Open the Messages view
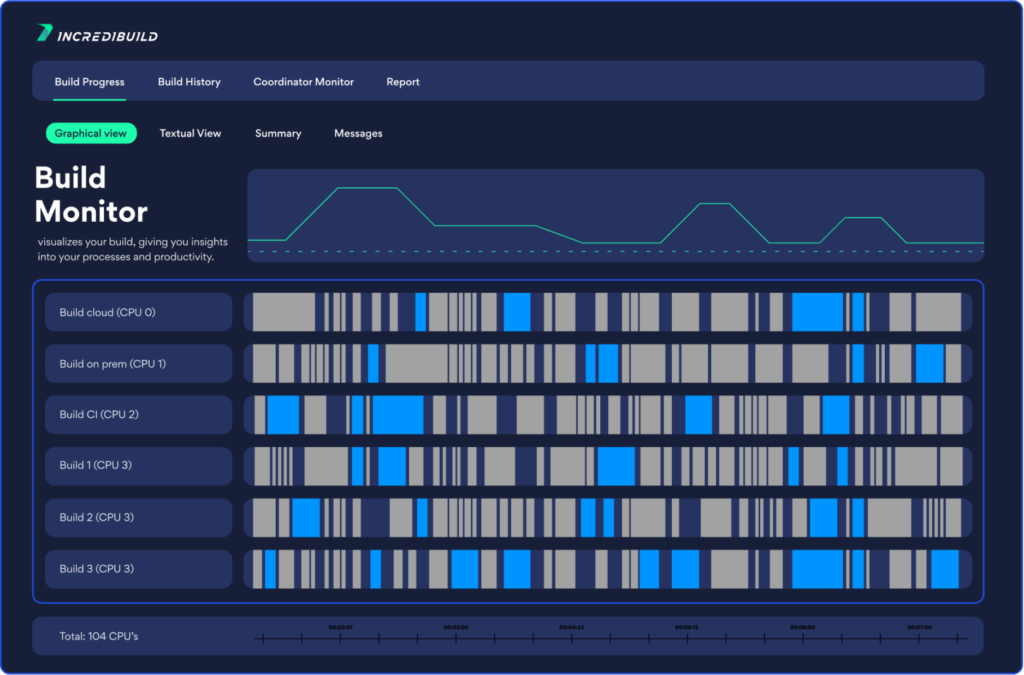Image resolution: width=1024 pixels, height=675 pixels. click(x=358, y=133)
